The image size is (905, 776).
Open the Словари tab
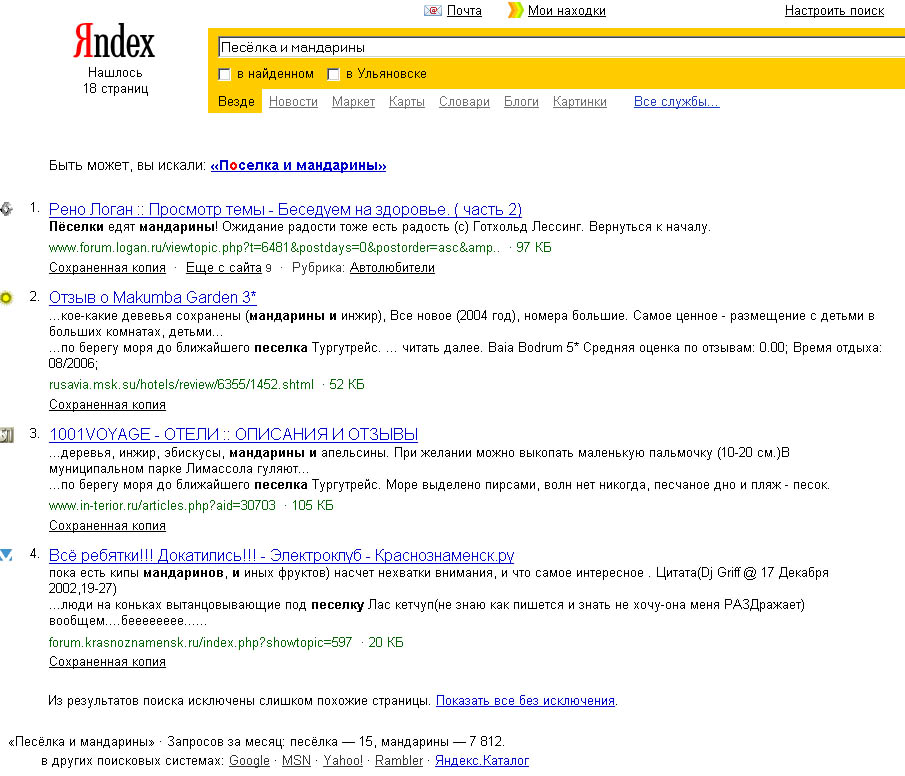[464, 102]
